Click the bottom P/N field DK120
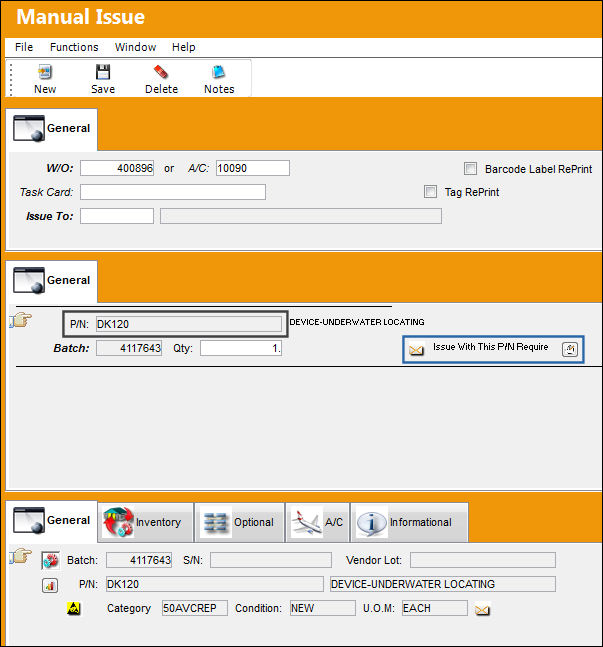 pyautogui.click(x=215, y=584)
